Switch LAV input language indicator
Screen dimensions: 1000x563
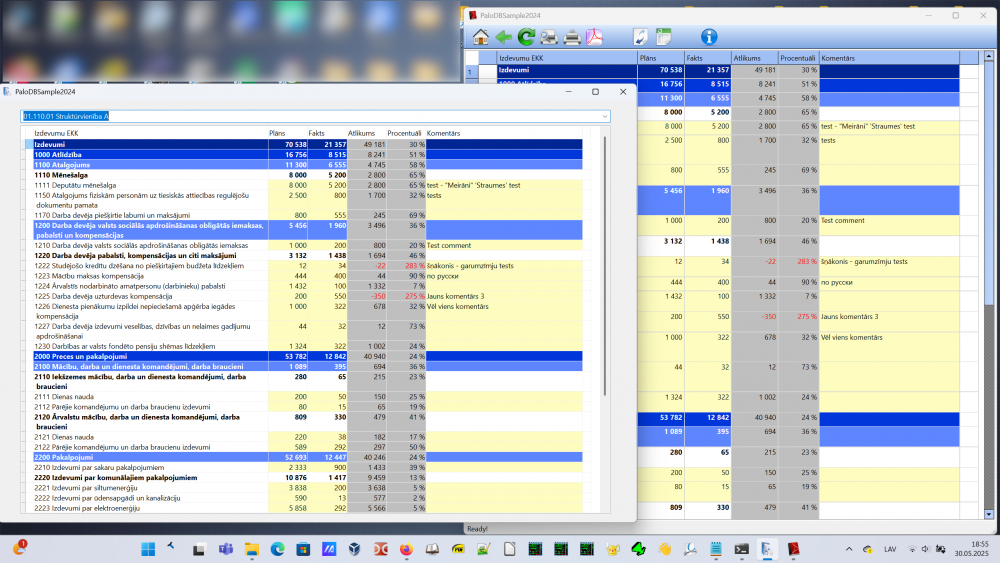890,549
